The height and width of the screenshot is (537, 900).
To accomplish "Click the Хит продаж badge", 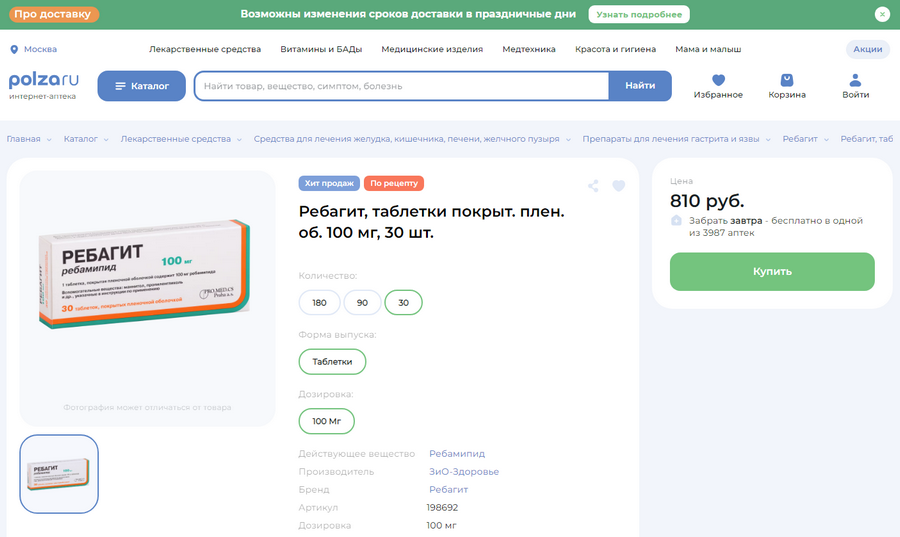I will tap(329, 183).
